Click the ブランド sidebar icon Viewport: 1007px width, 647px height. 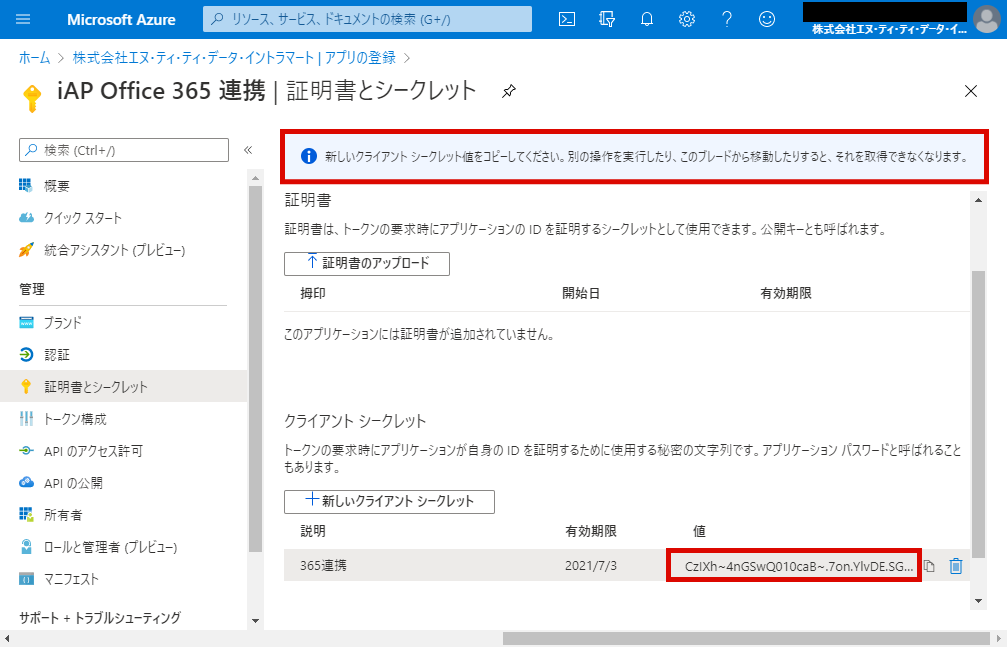pyautogui.click(x=26, y=323)
